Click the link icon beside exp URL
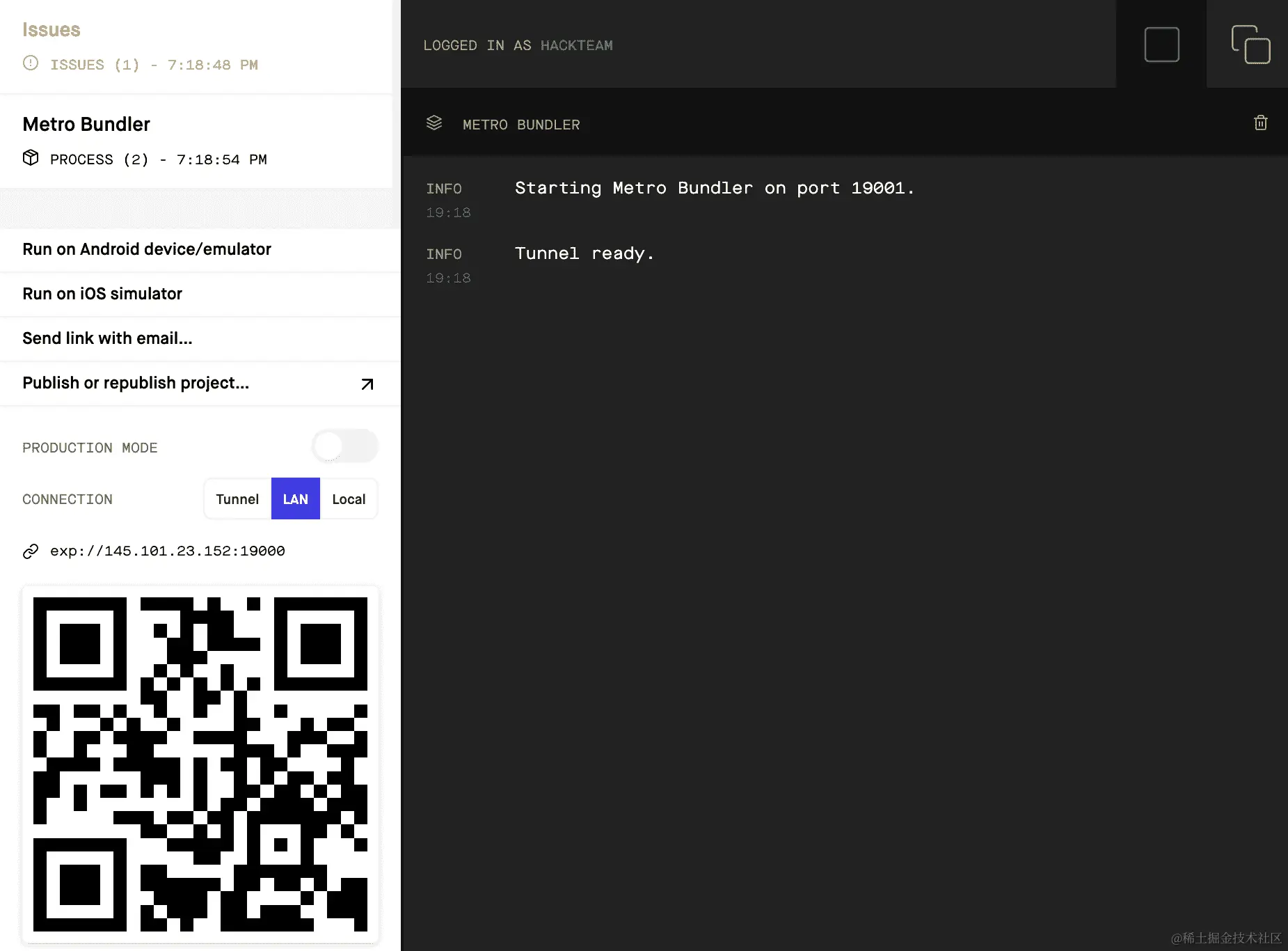Viewport: 1288px width, 951px height. coord(31,551)
